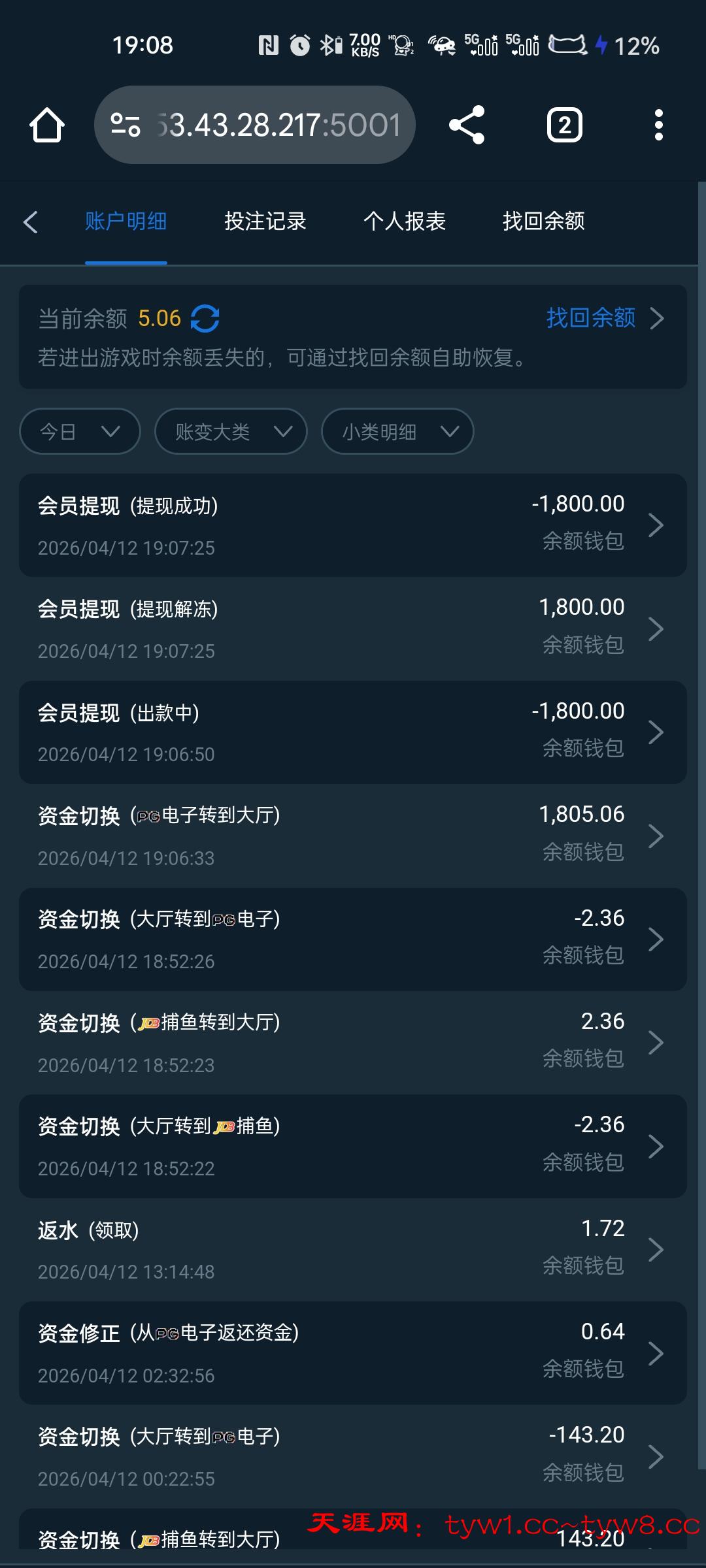Tap the browser home icon
The height and width of the screenshot is (1568, 706).
pos(47,125)
